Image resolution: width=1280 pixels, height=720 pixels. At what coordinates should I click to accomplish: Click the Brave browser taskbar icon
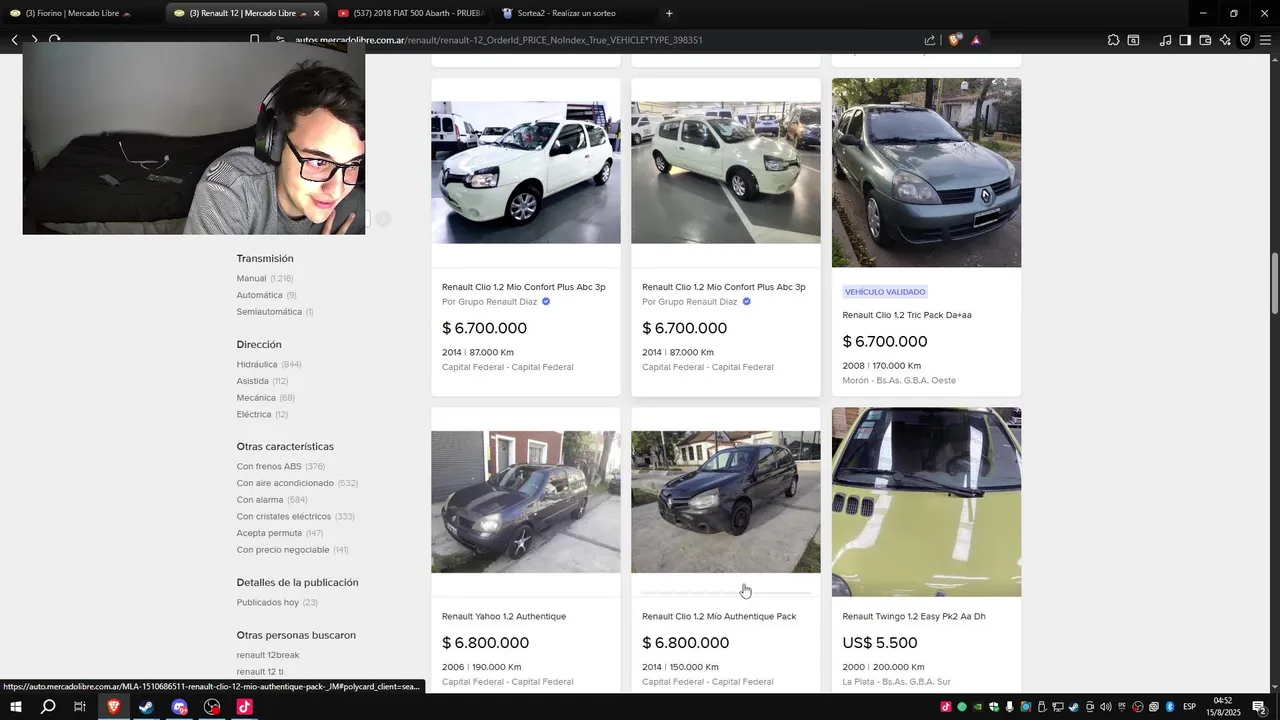click(113, 707)
